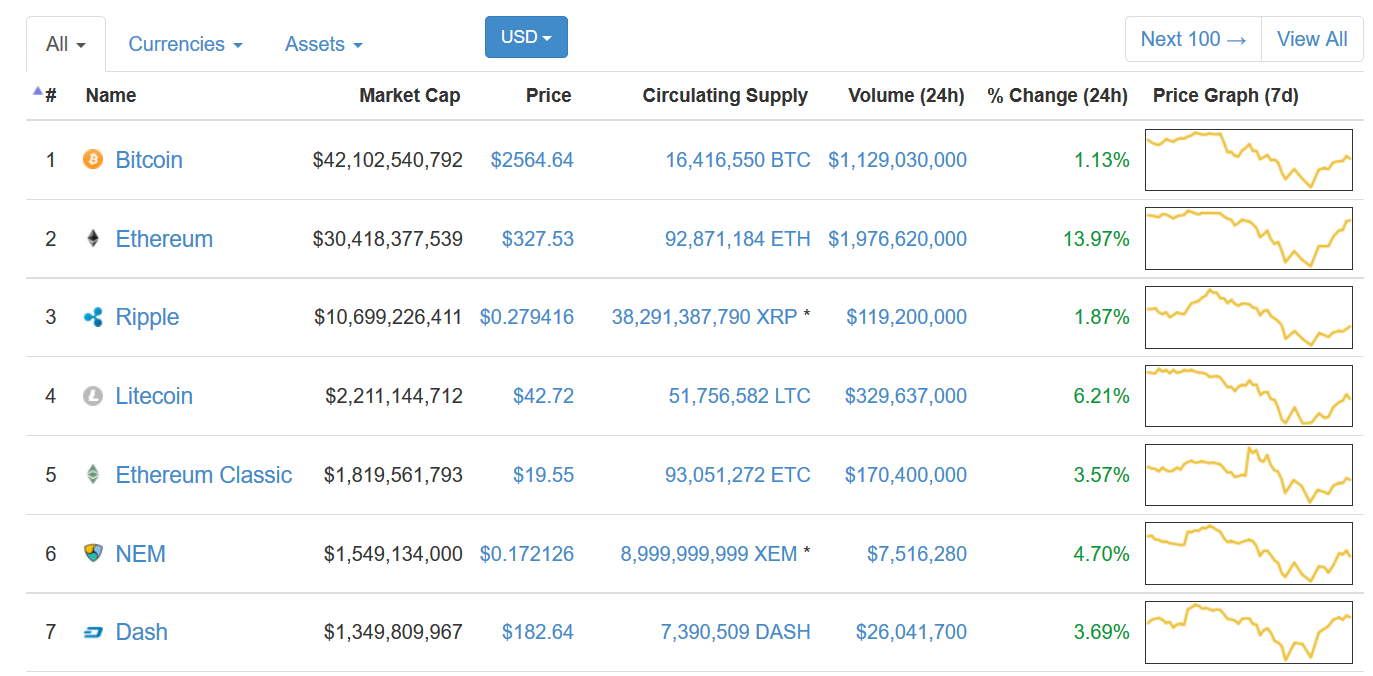Open the Assets dropdown tab
The image size is (1373, 676).
click(323, 44)
